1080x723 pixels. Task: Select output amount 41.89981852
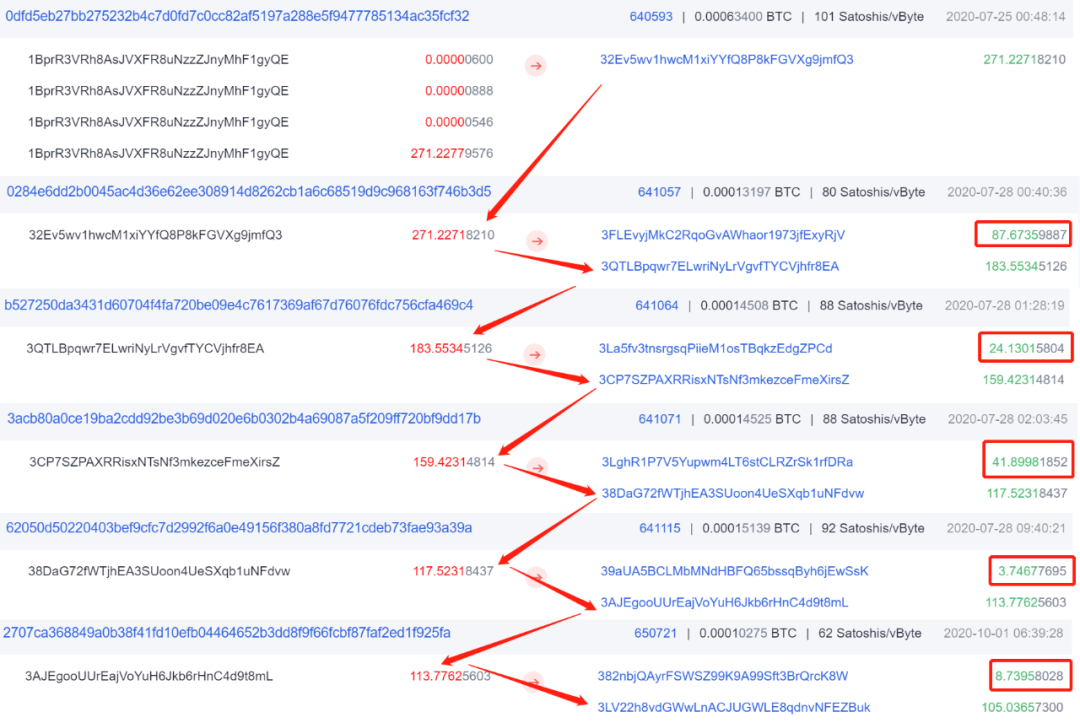tap(1030, 463)
